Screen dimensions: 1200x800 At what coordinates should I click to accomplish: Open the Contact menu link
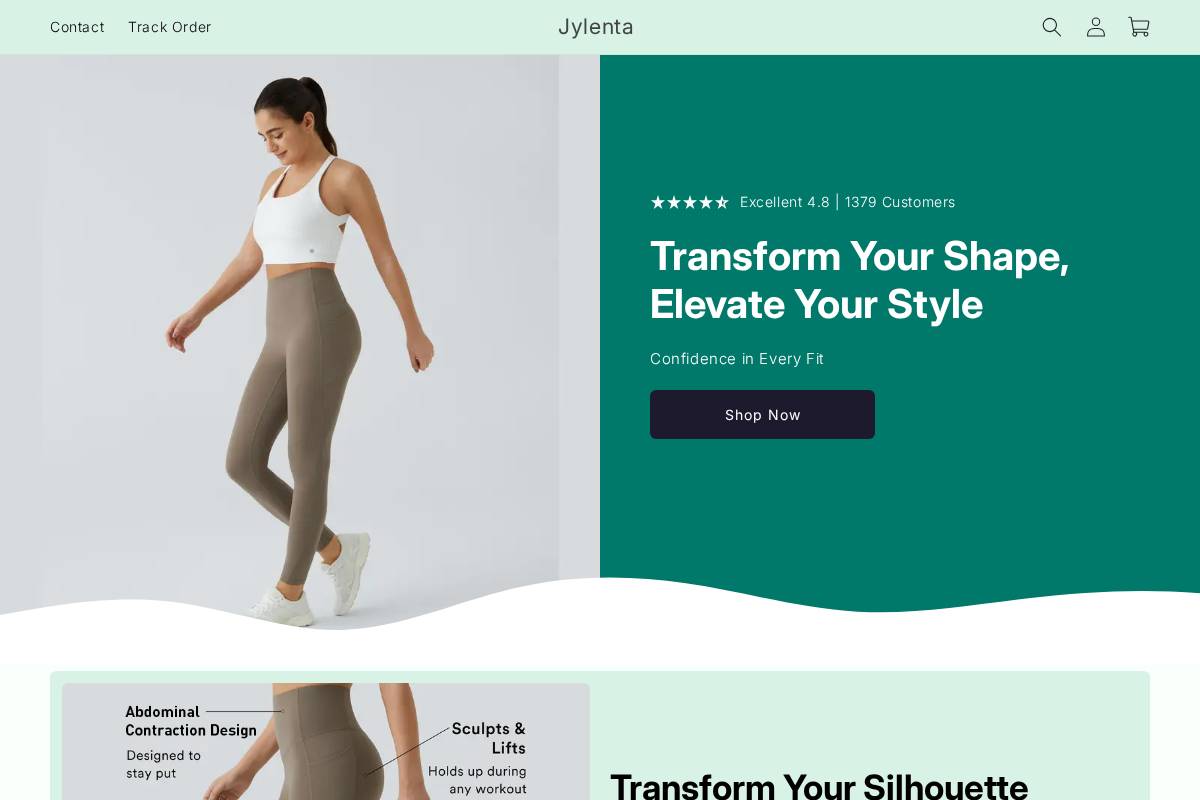point(77,27)
